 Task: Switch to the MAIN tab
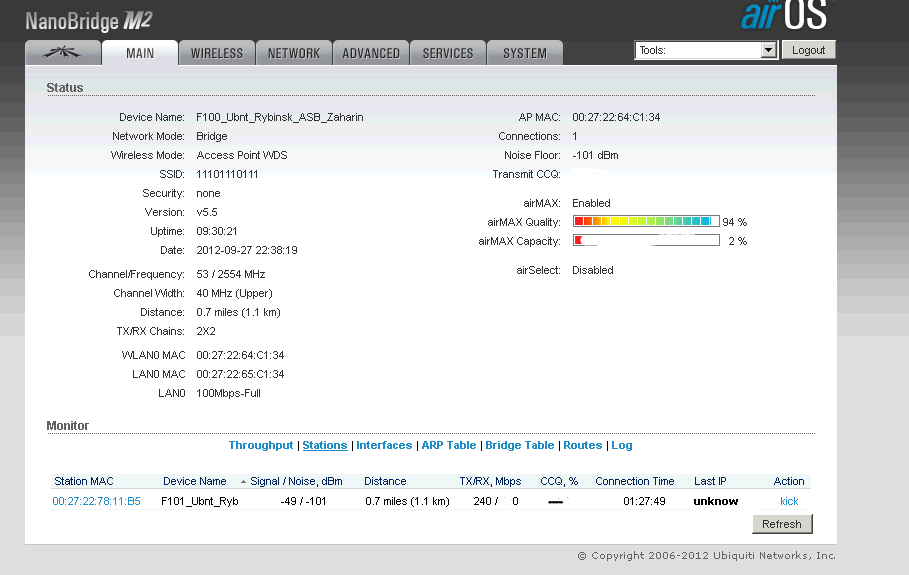coord(140,53)
